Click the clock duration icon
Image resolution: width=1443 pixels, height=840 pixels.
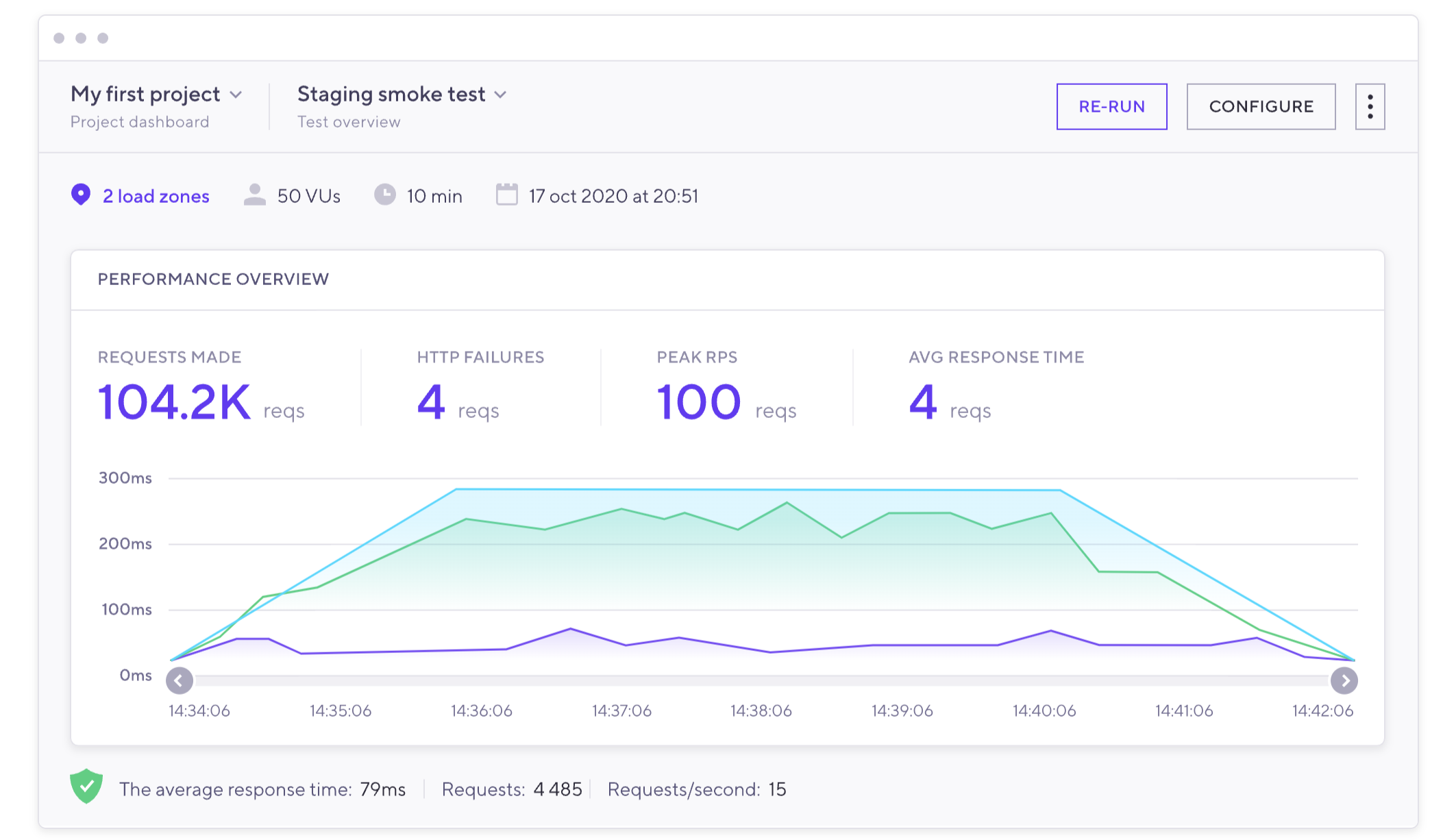pyautogui.click(x=384, y=195)
